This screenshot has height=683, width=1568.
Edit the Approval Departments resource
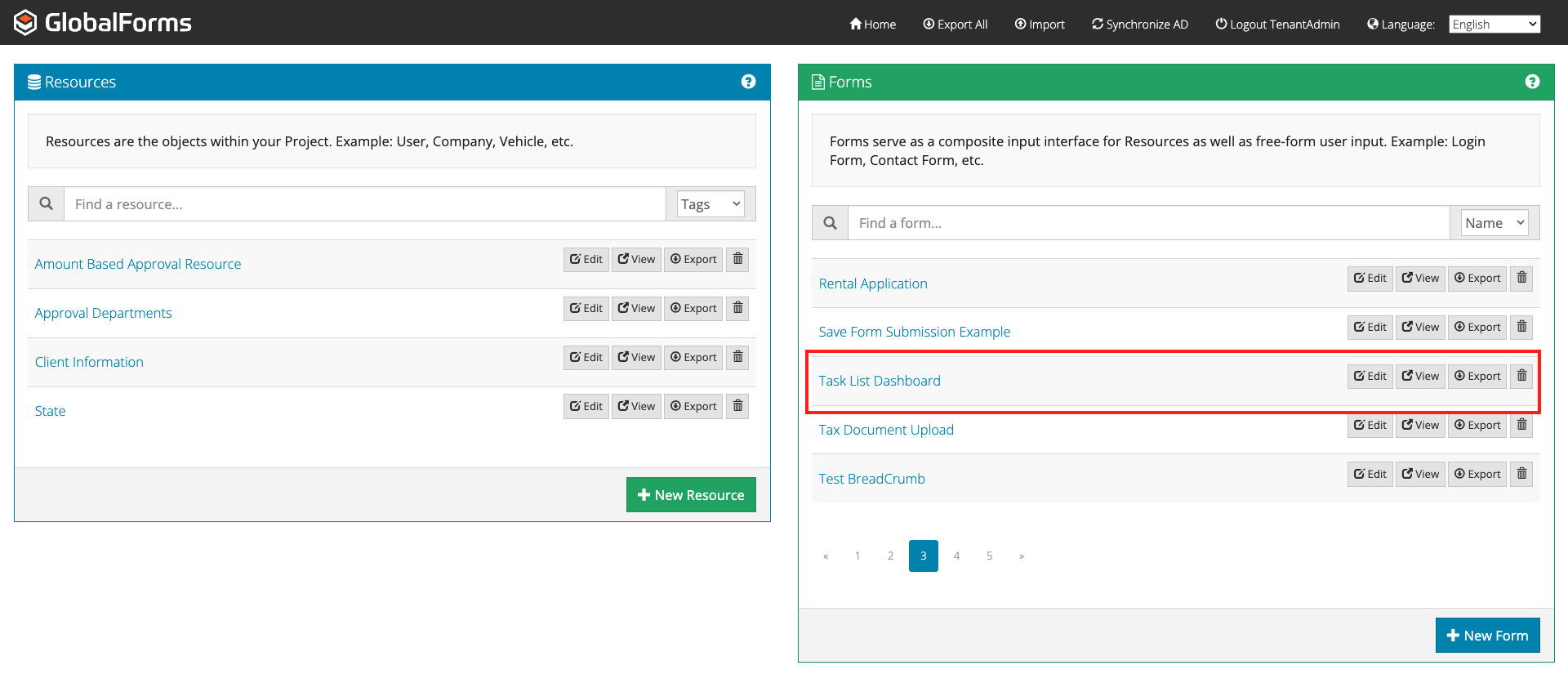586,308
